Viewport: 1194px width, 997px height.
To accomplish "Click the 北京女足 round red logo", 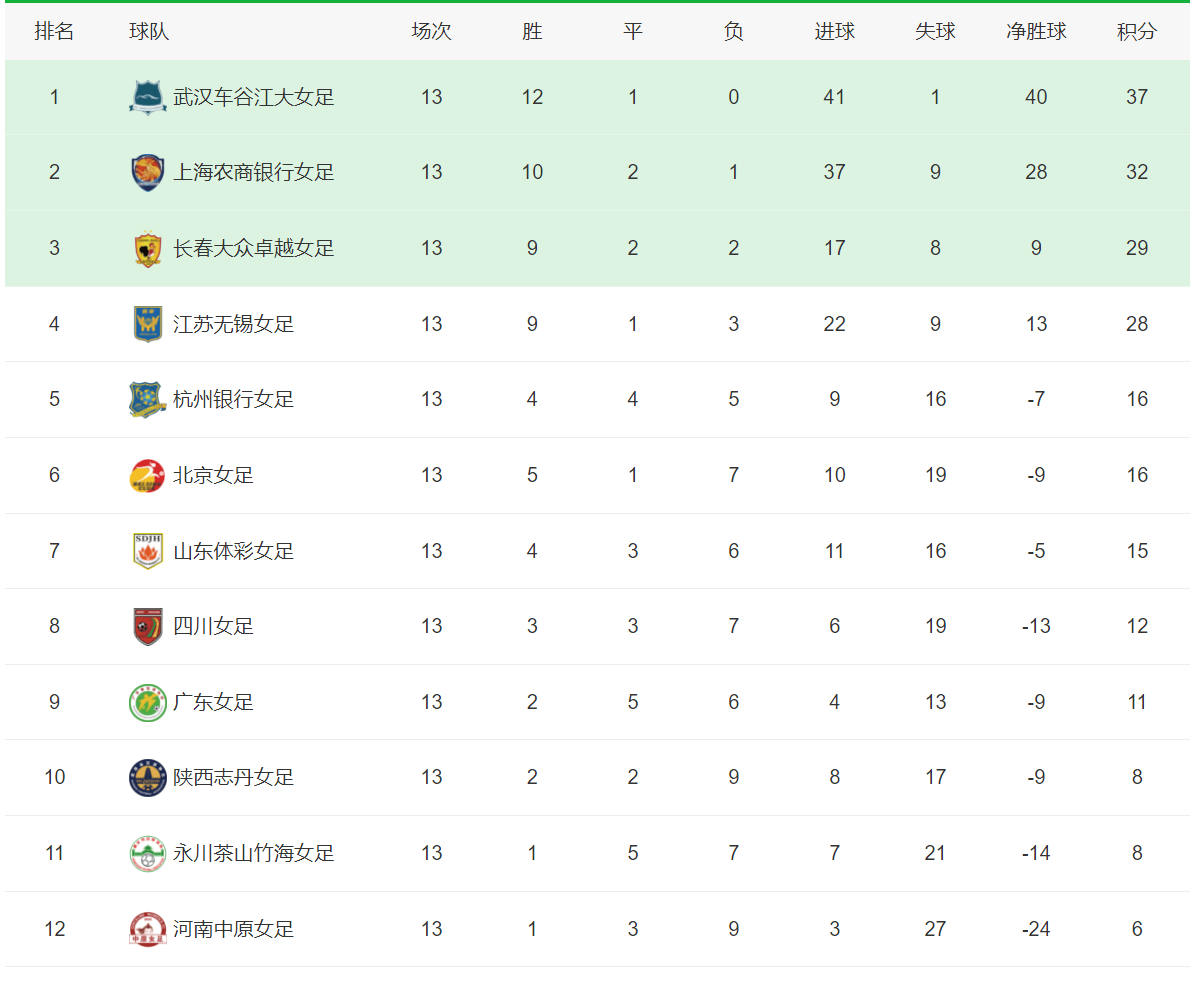I will (x=148, y=475).
